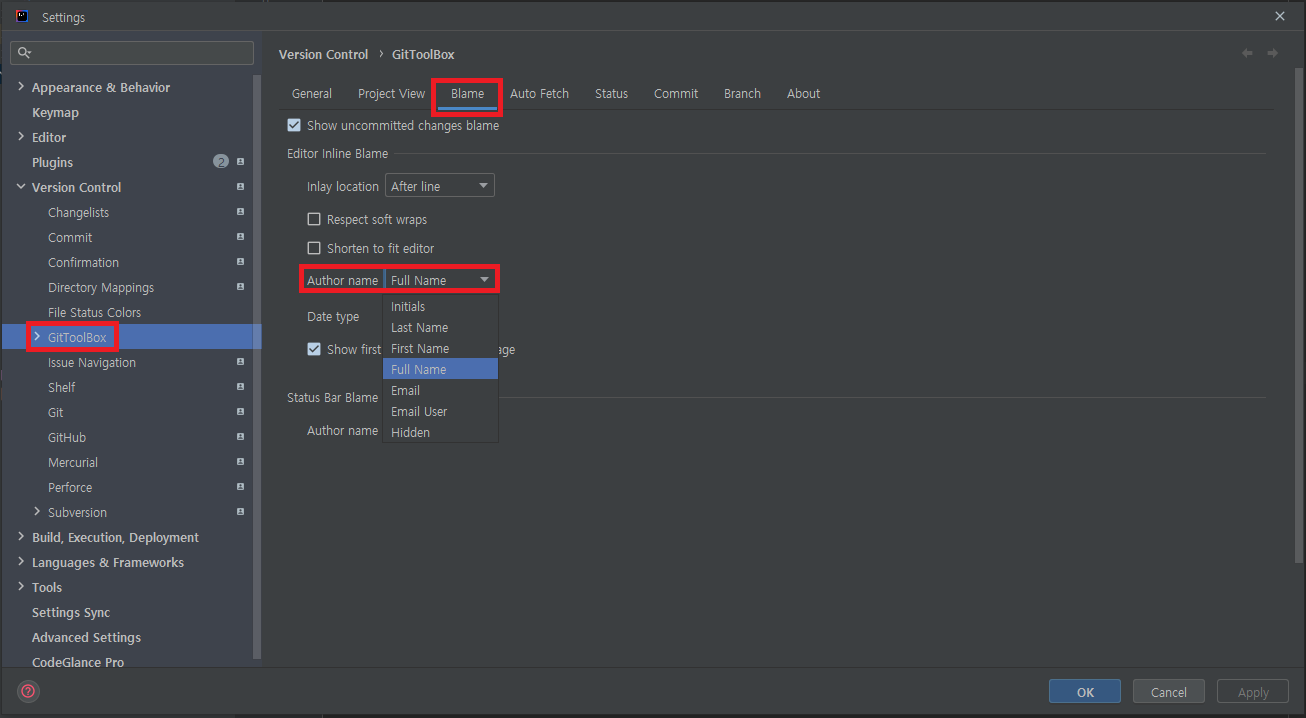Open the Inlay location dropdown
This screenshot has width=1306, height=718.
coord(440,186)
